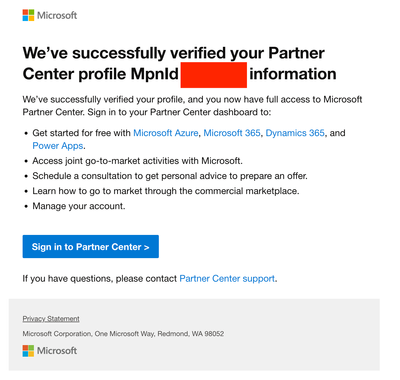
Task: Open the Power Apps link
Action: pyautogui.click(x=58, y=146)
